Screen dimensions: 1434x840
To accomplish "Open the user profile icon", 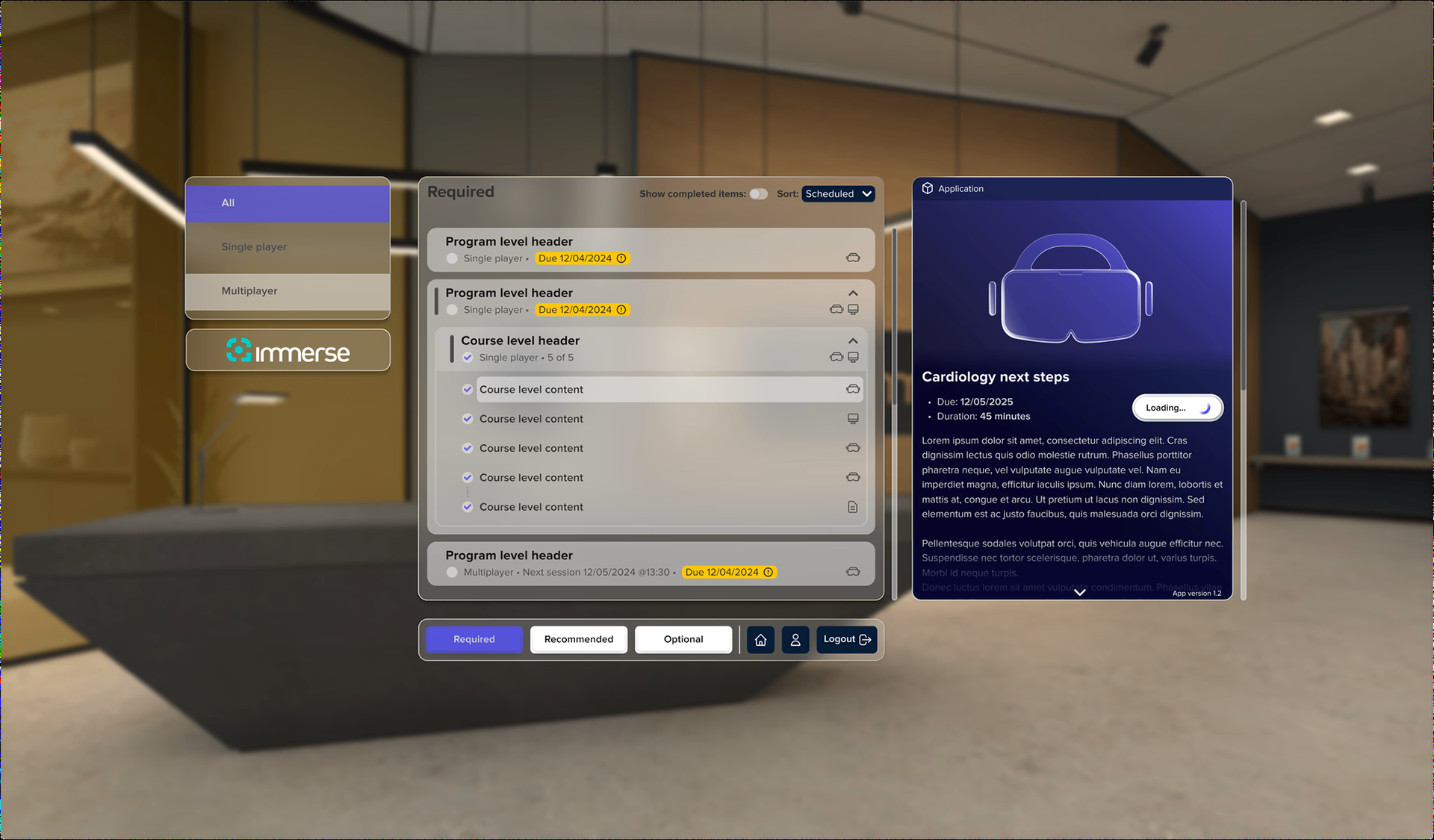I will [795, 640].
